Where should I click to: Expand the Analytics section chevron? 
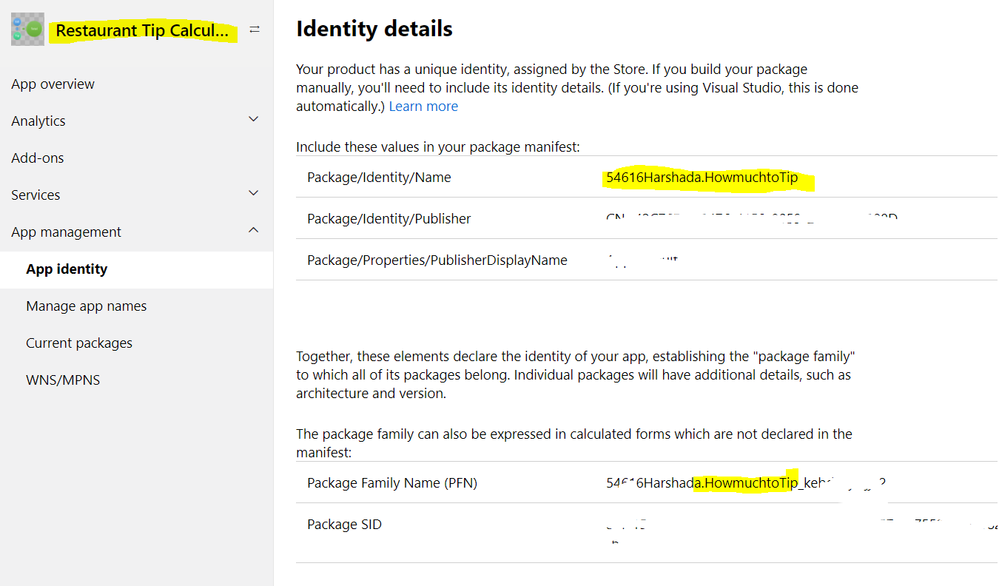[x=253, y=120]
